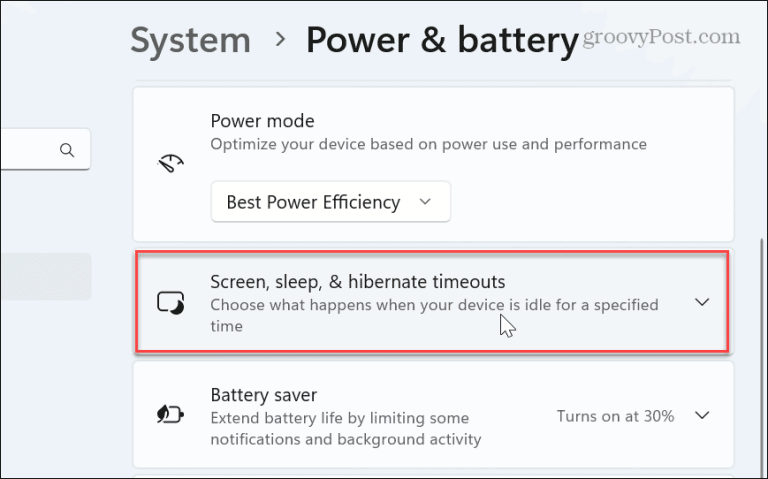Expand the Battery saver section chevron
This screenshot has width=768, height=479.
pos(702,415)
